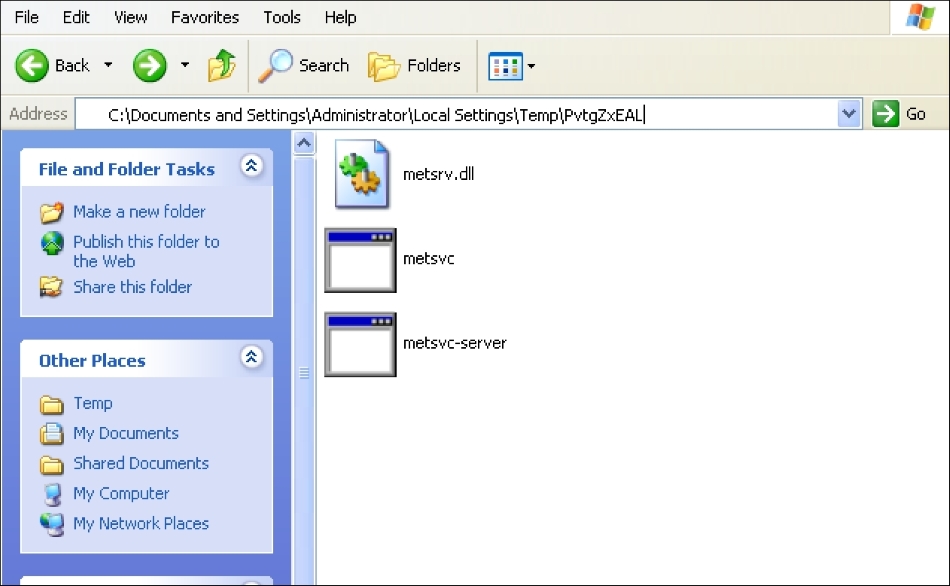Screen dimensions: 950x586
Task: Select the metsvc-server executable icon
Action: point(360,344)
